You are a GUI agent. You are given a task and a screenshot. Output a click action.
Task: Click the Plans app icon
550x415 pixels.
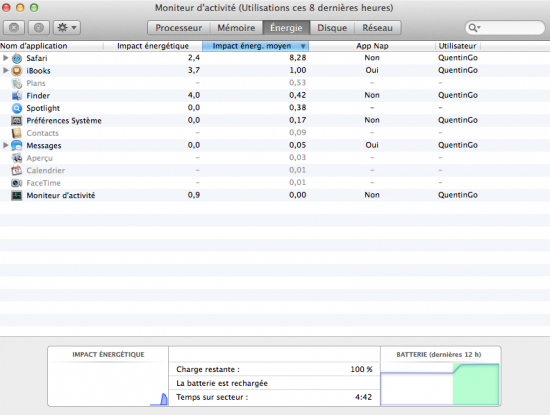click(16, 83)
